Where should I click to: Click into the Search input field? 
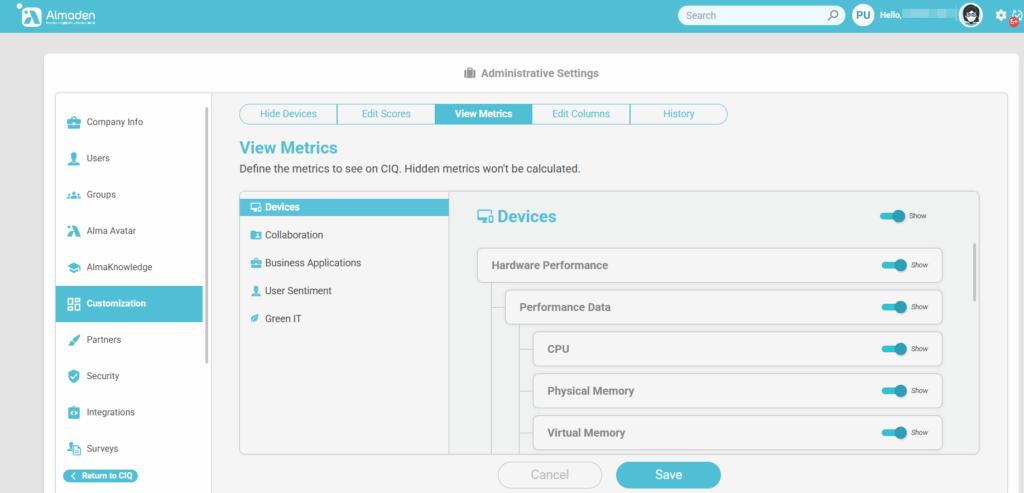click(752, 16)
